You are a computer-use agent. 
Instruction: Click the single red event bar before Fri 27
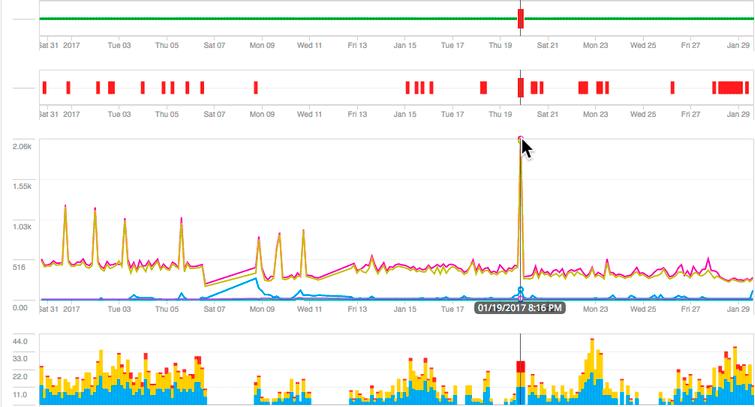(673, 88)
